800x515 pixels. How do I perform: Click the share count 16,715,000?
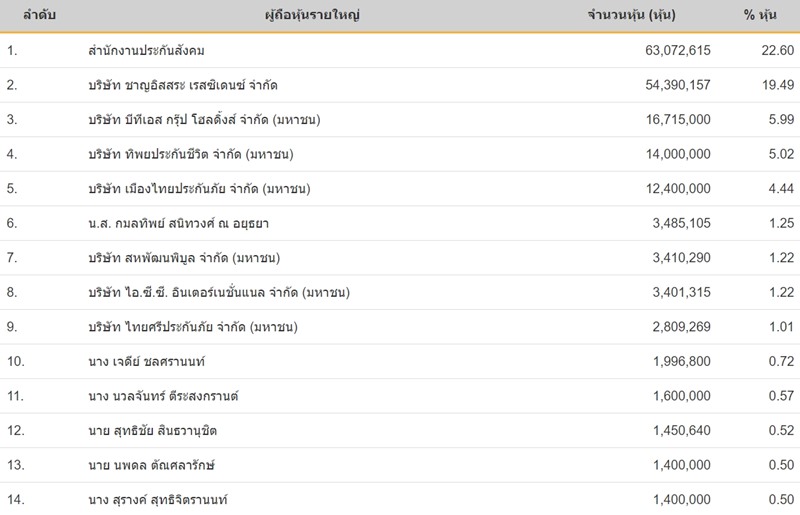(x=672, y=120)
